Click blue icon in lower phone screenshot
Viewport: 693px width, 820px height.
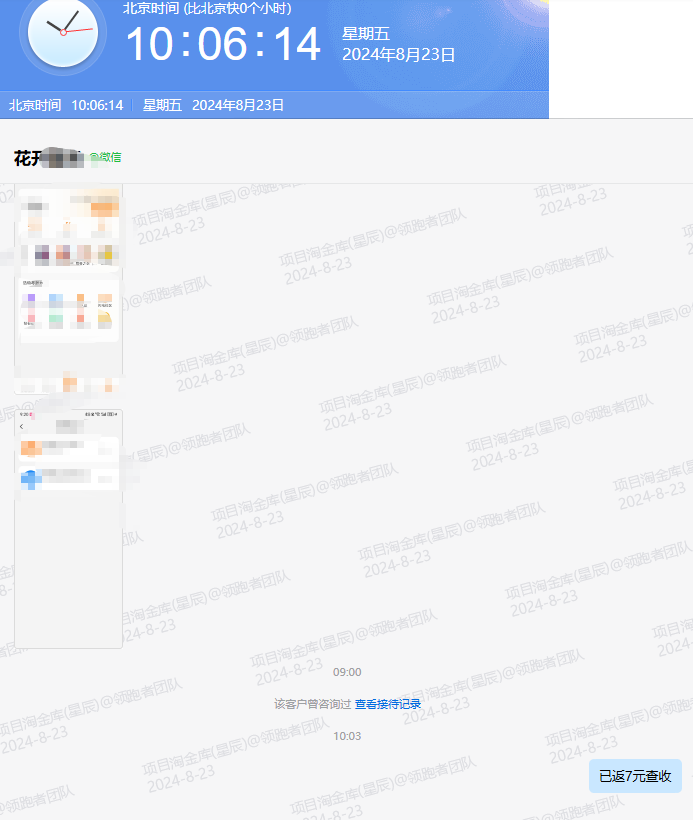point(31,478)
